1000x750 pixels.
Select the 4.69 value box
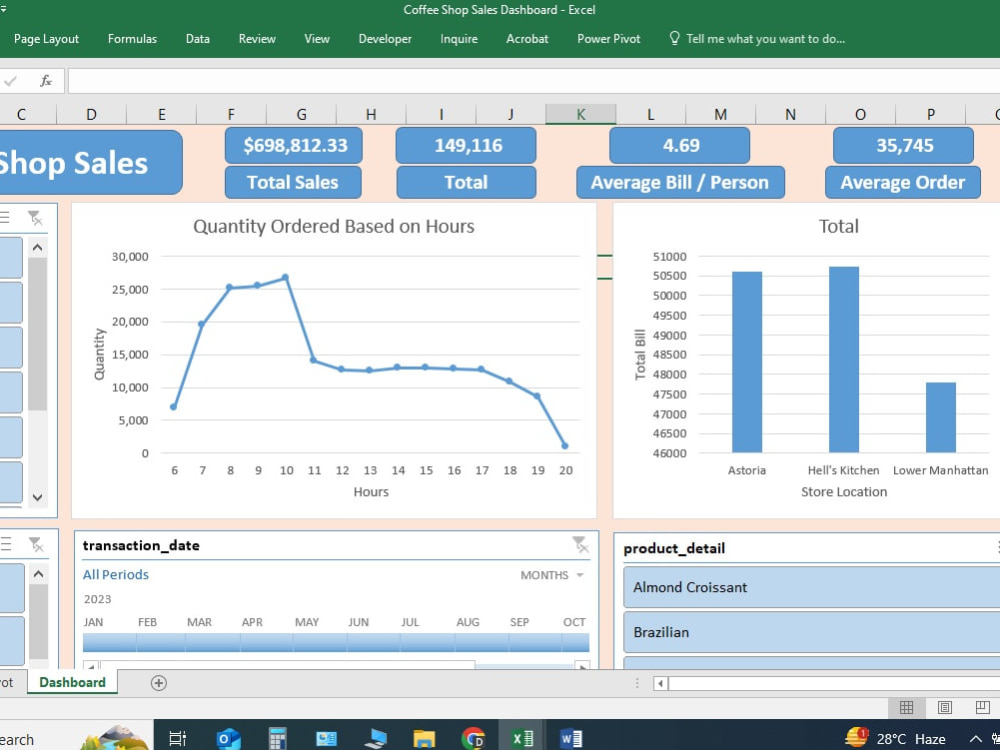pyautogui.click(x=680, y=145)
